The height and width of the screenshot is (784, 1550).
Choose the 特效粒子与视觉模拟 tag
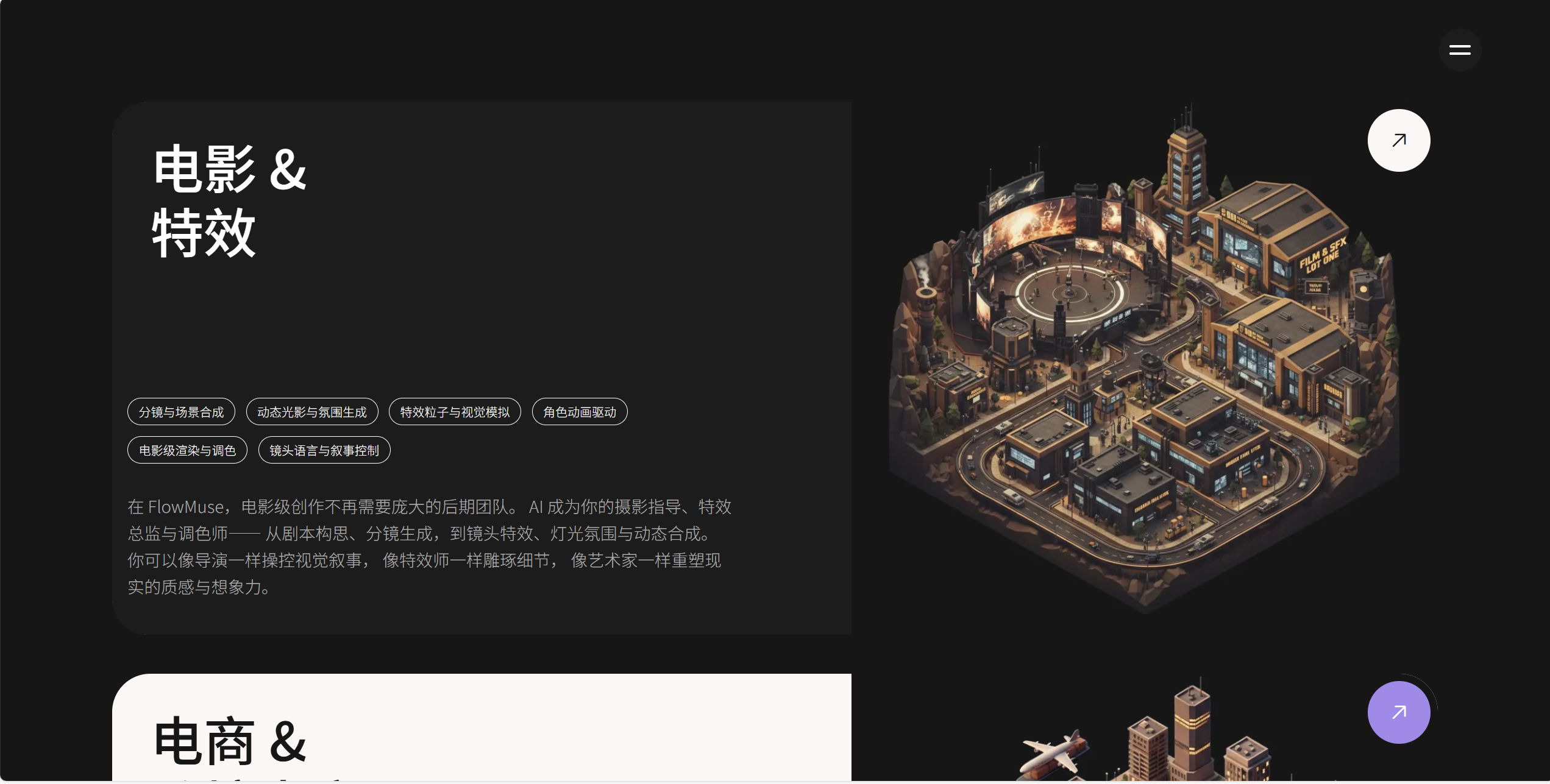455,412
